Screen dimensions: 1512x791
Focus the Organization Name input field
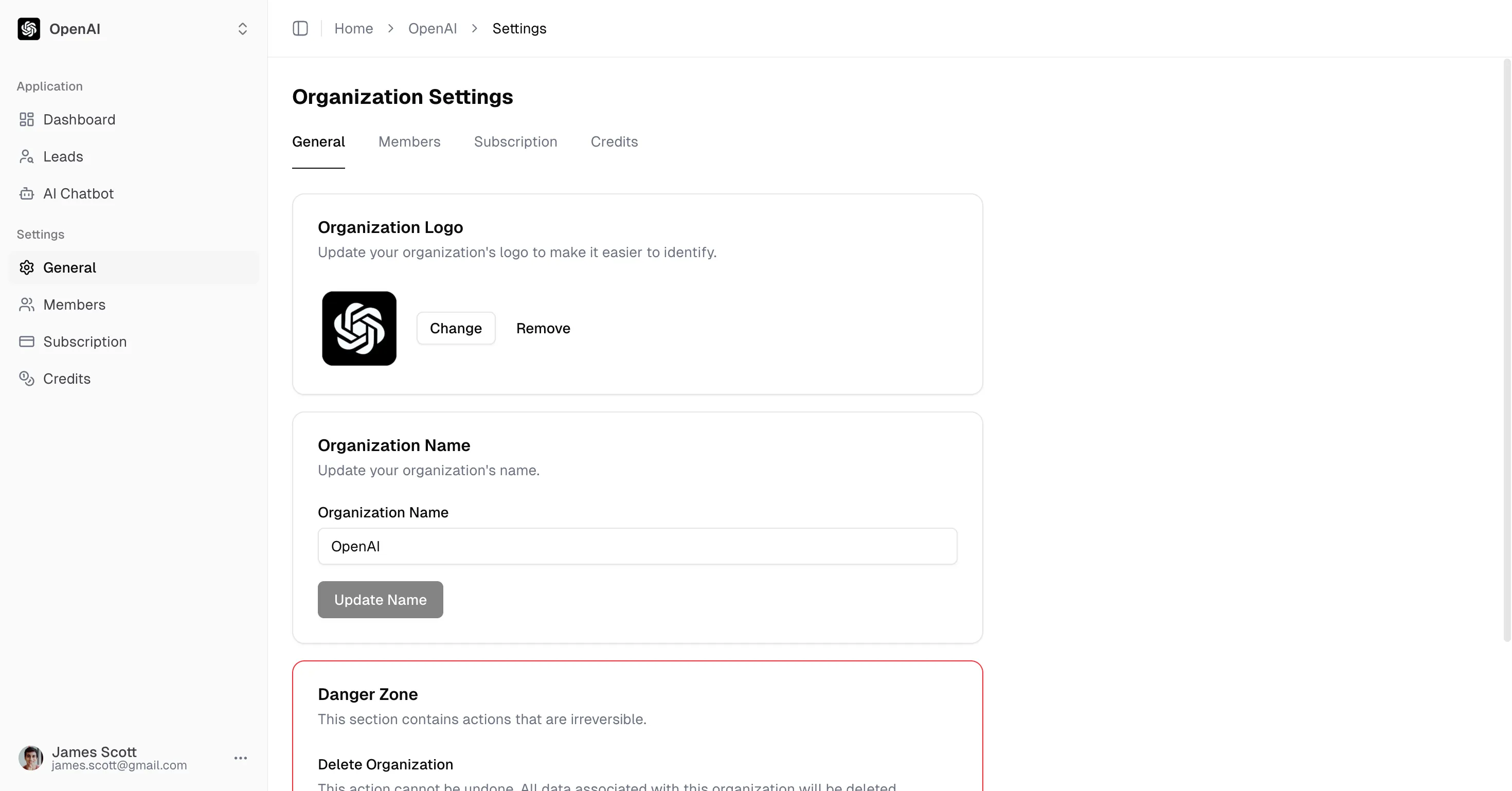pyautogui.click(x=637, y=546)
